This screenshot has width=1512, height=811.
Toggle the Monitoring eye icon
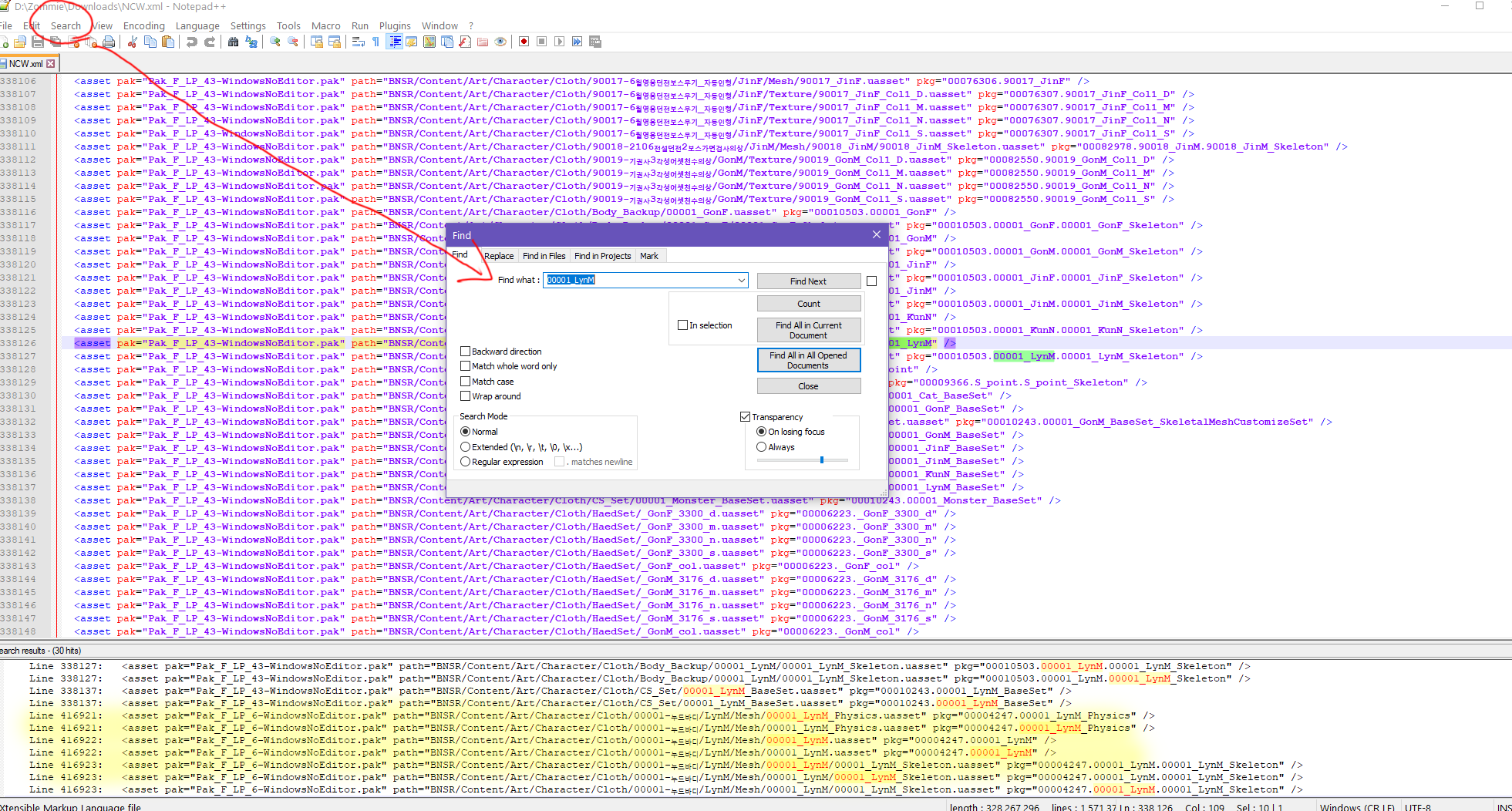[x=500, y=42]
